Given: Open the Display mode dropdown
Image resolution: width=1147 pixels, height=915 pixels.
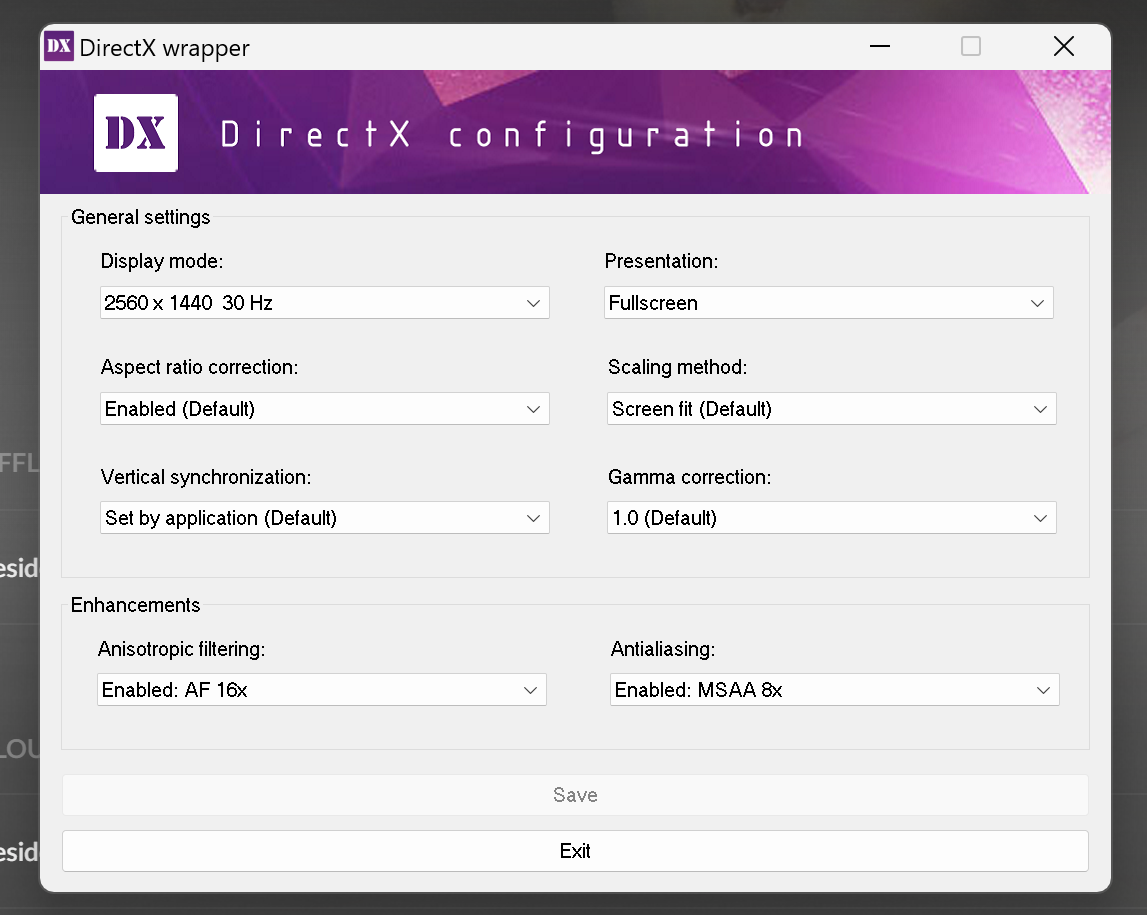Looking at the screenshot, I should coord(324,303).
